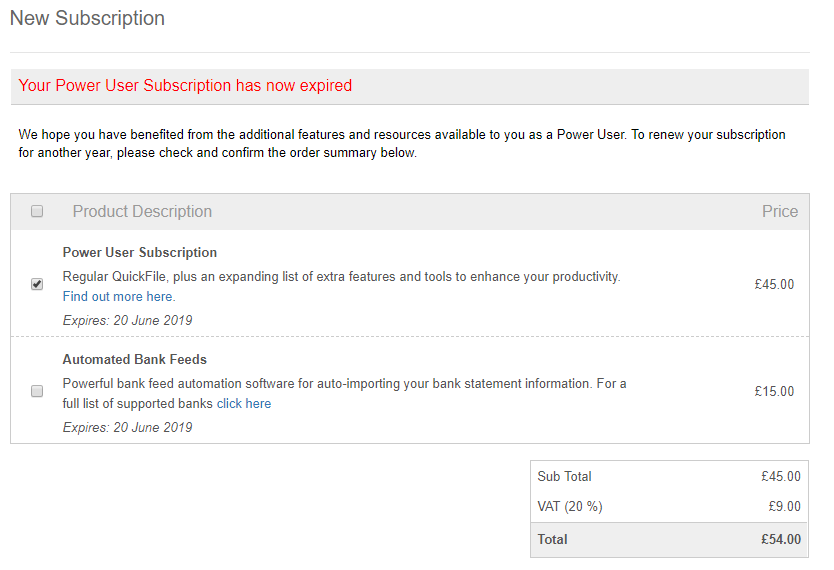834x570 pixels.
Task: Select the 'Price' column header
Action: click(780, 212)
